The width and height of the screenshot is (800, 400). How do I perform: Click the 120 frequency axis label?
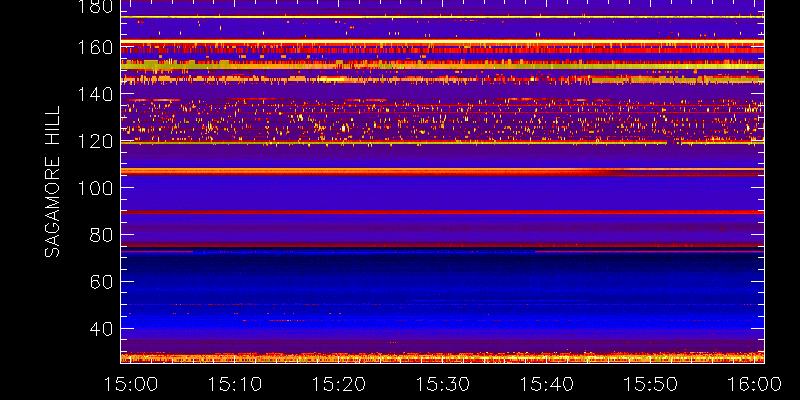tap(95, 141)
